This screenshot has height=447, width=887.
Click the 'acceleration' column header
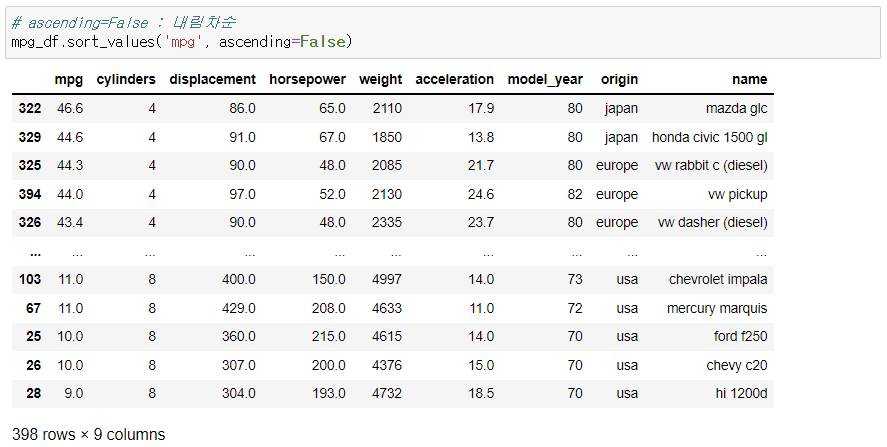[454, 80]
